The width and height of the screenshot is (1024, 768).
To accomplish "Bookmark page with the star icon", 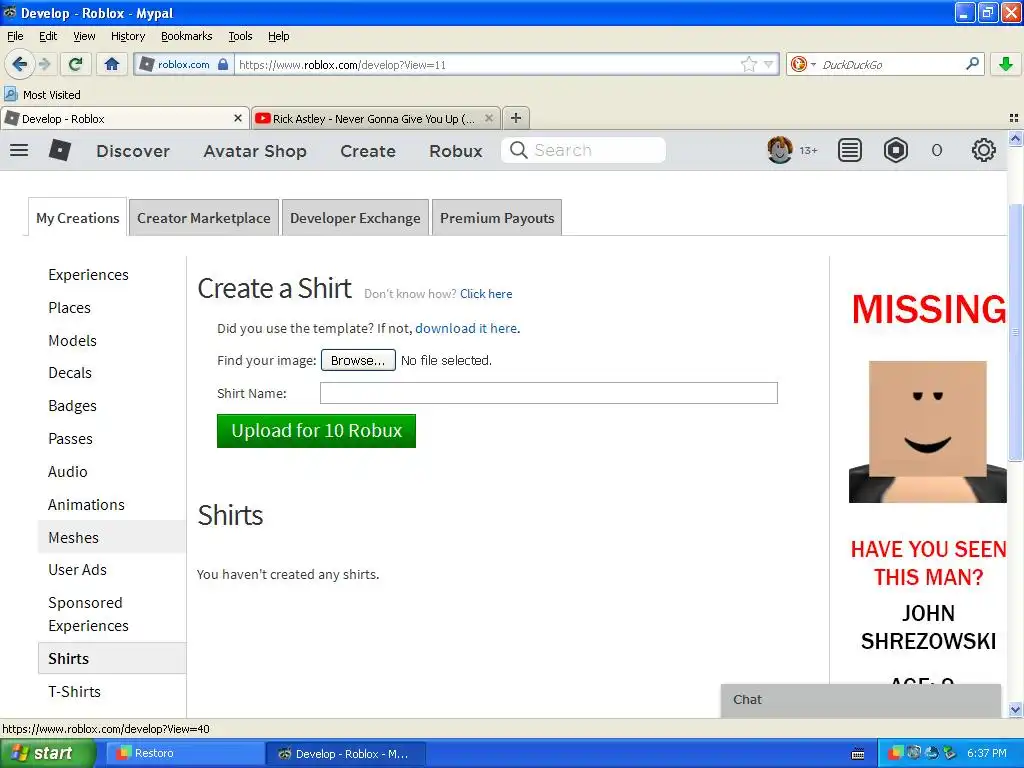I will [748, 64].
